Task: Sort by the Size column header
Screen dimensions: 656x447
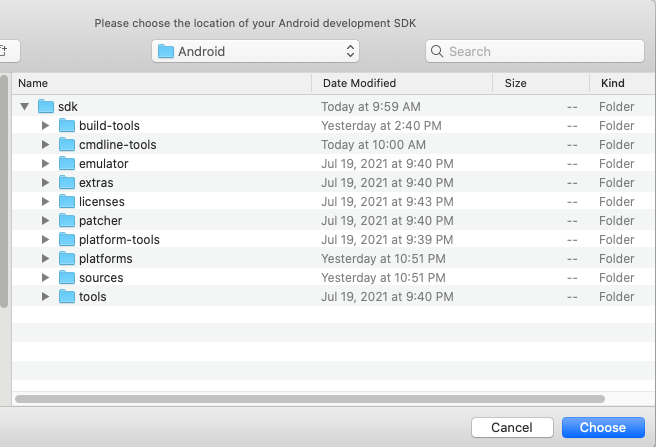Action: point(540,83)
